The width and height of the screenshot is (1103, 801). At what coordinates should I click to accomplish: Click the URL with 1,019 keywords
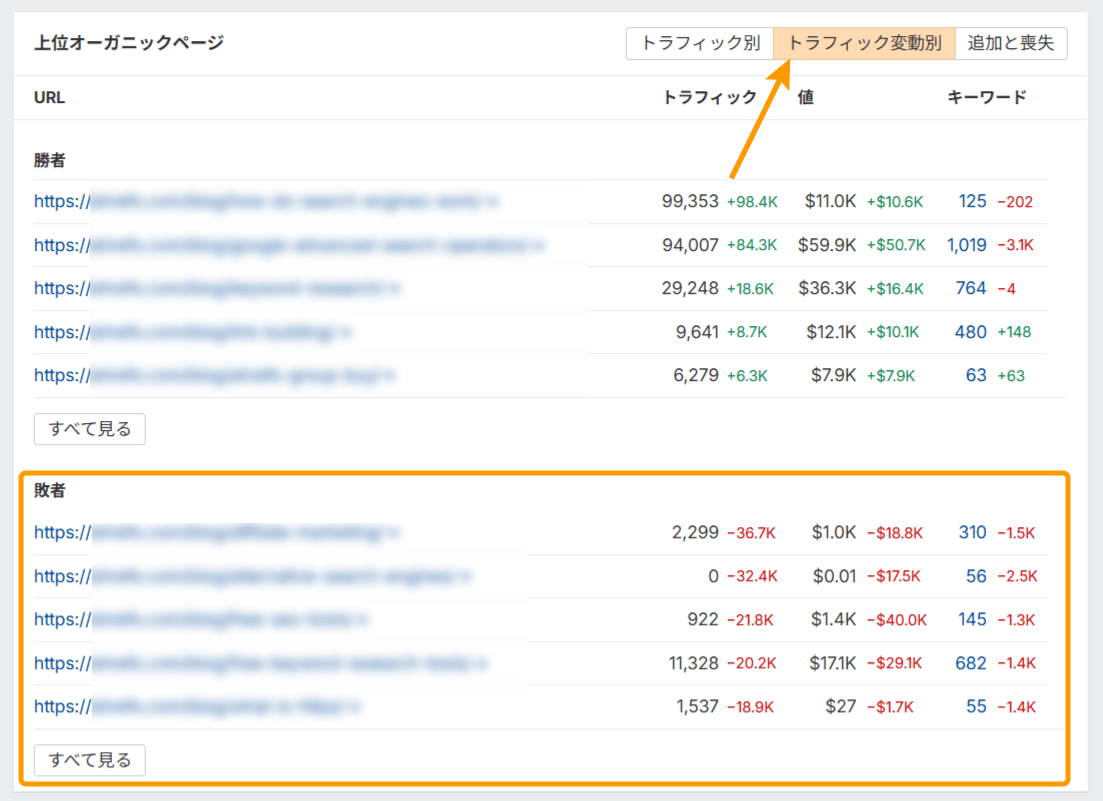point(280,245)
